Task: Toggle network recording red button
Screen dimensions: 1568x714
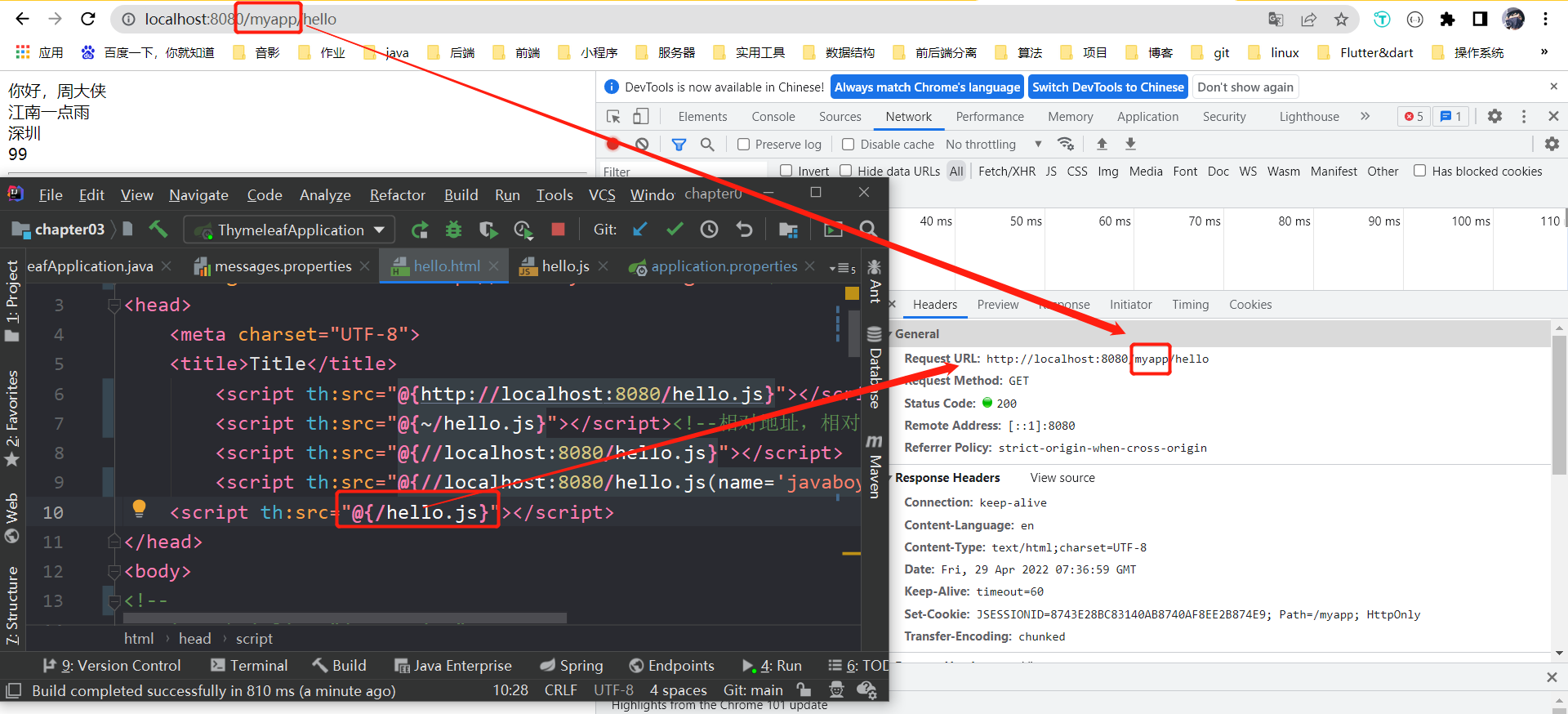Action: click(x=612, y=145)
